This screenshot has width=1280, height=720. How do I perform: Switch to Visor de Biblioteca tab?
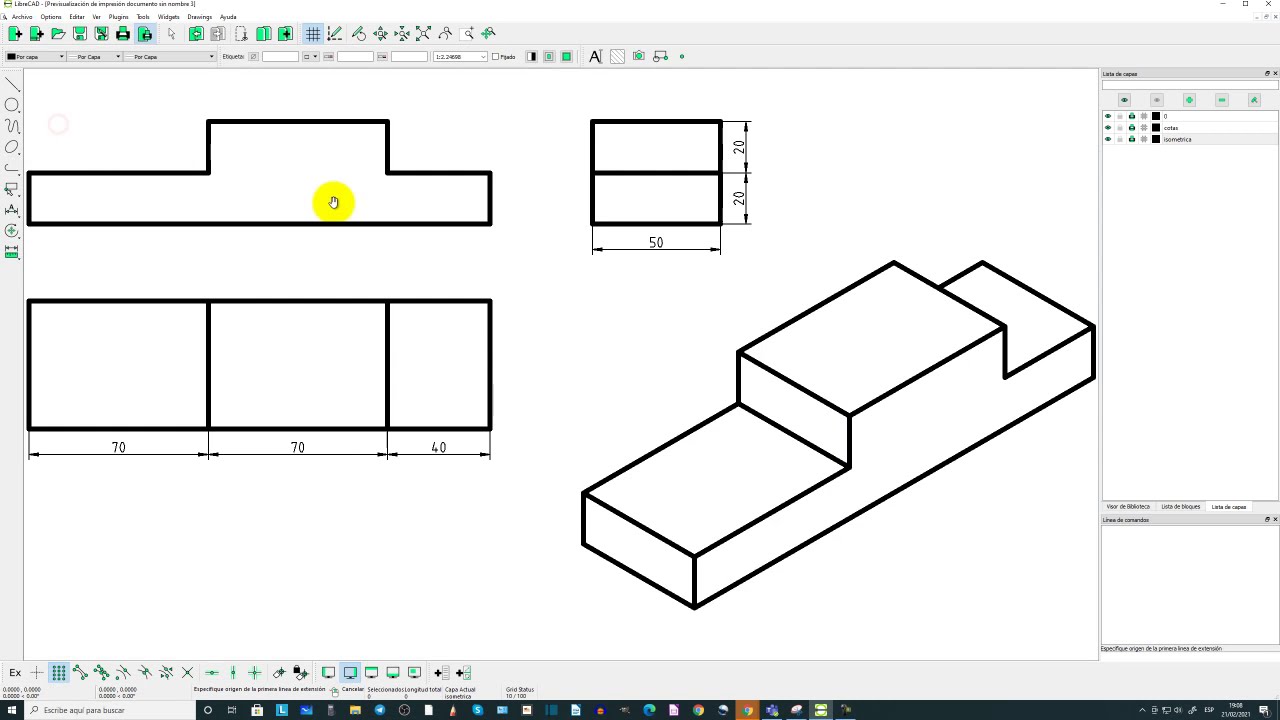click(1128, 507)
